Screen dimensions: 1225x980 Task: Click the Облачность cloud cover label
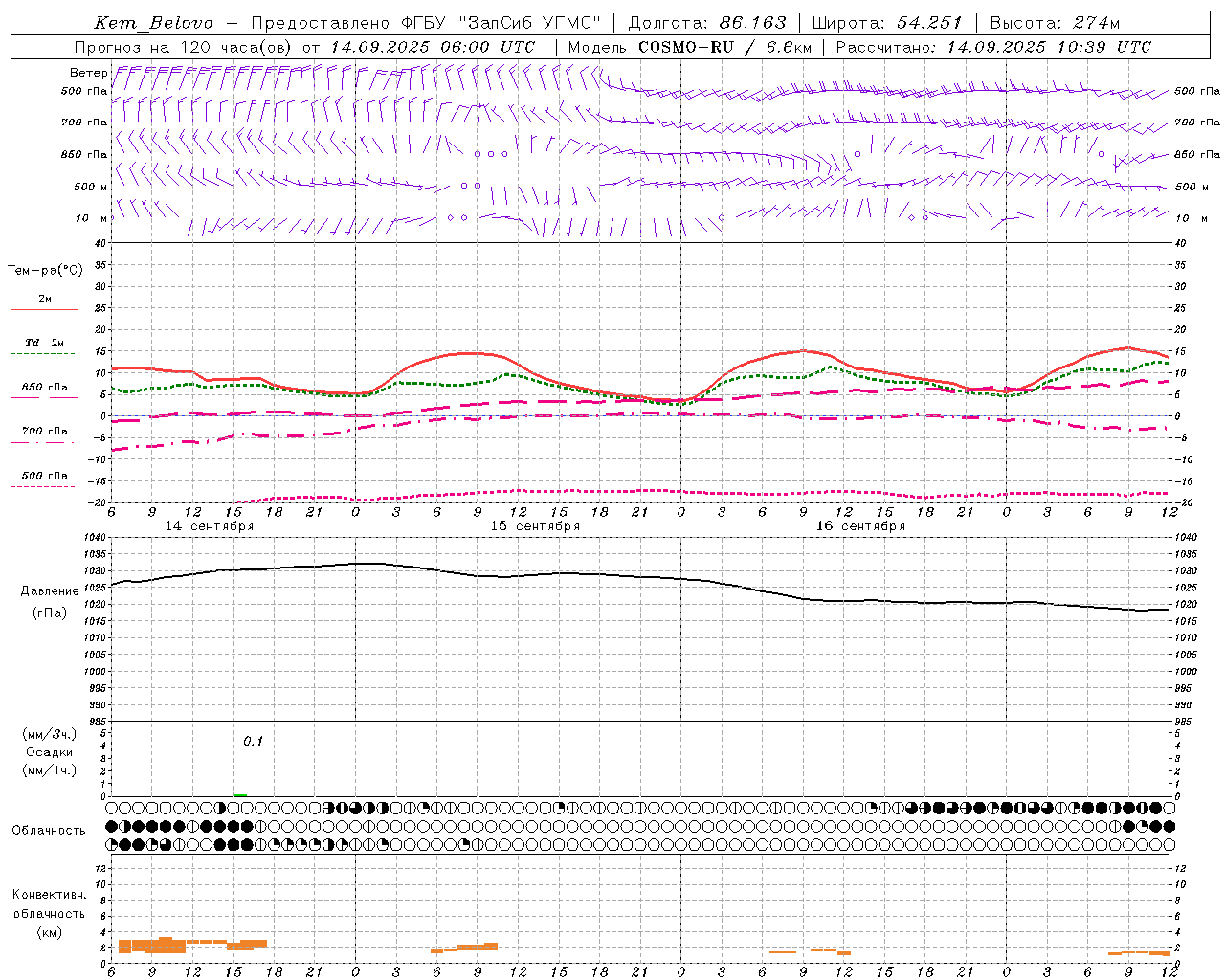click(49, 830)
